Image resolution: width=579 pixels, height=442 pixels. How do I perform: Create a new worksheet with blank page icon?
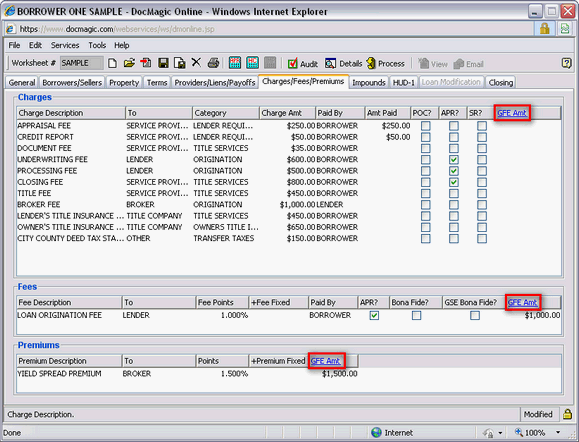[x=112, y=63]
